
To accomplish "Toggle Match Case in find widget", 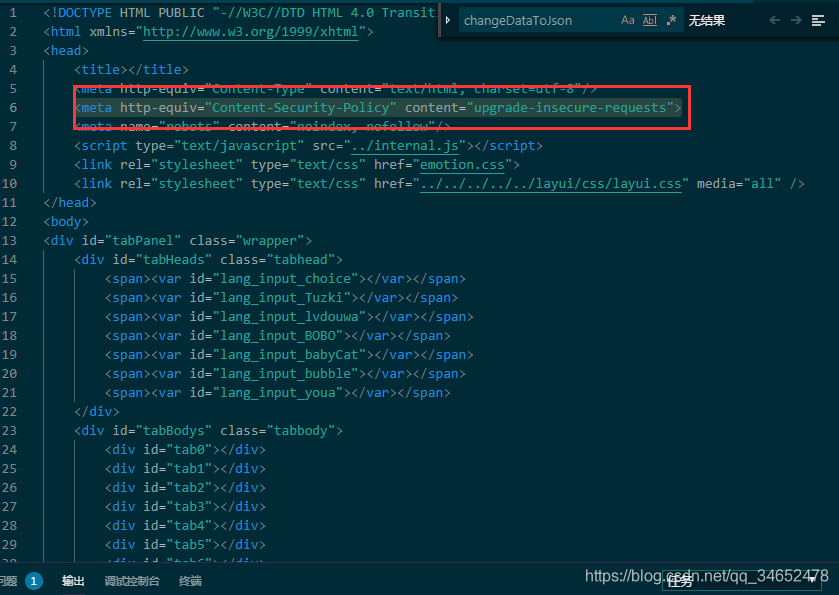I will tap(628, 20).
